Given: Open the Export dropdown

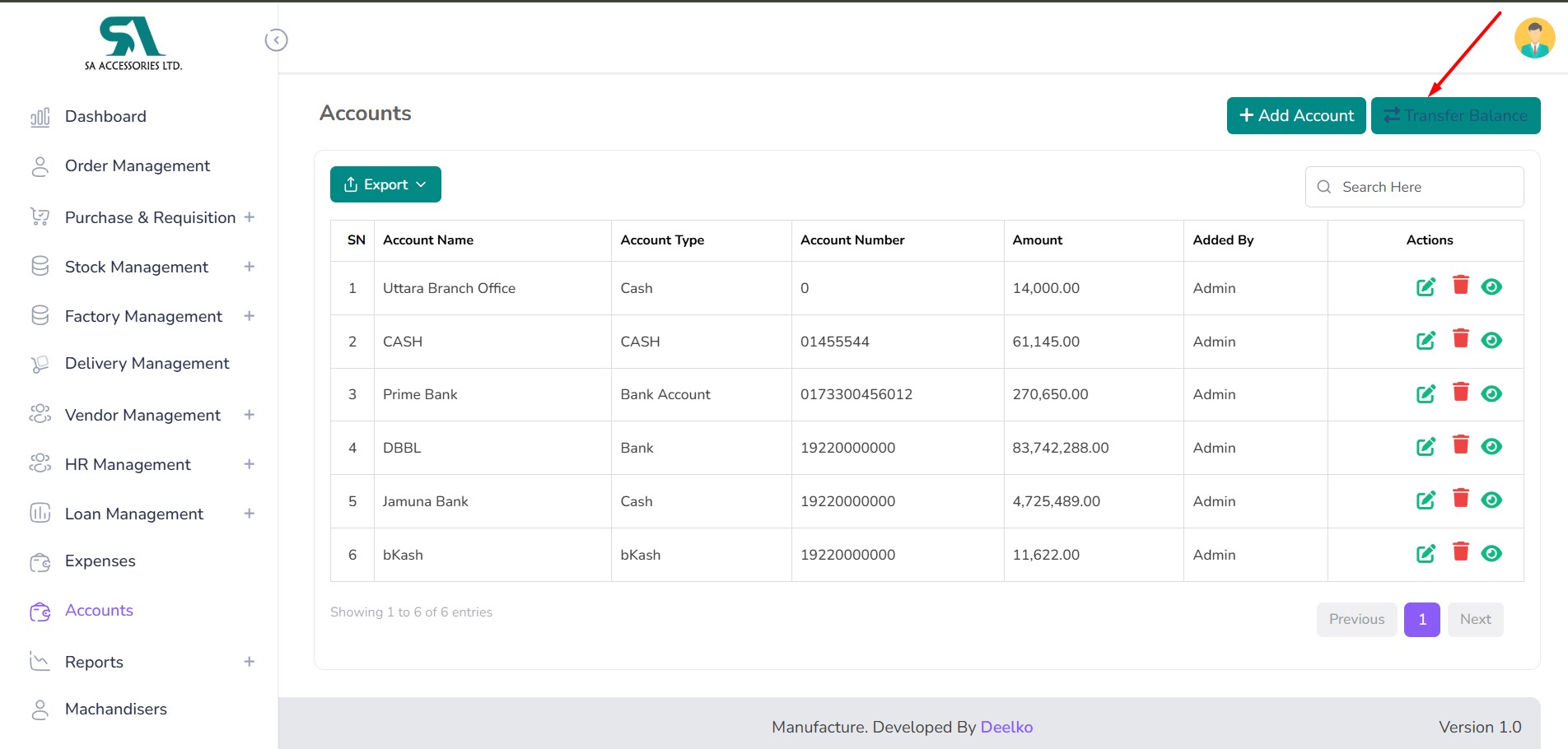Looking at the screenshot, I should (x=385, y=184).
